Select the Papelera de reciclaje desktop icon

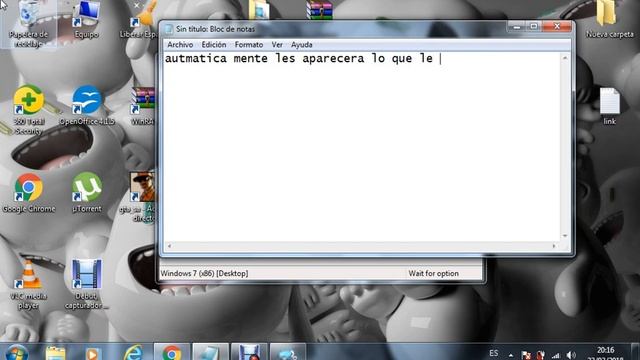pyautogui.click(x=29, y=24)
